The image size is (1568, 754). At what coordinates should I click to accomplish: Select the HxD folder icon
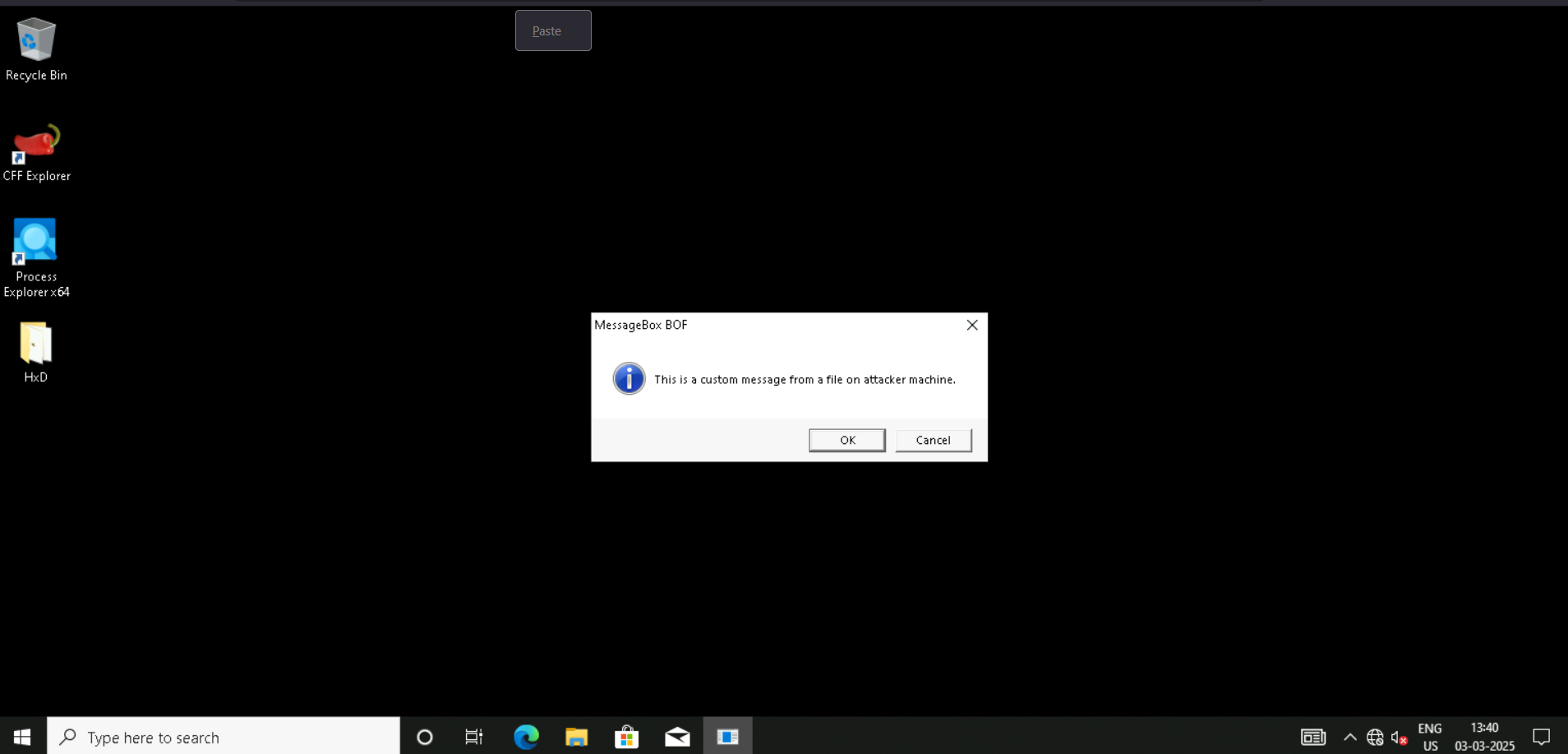pos(35,352)
